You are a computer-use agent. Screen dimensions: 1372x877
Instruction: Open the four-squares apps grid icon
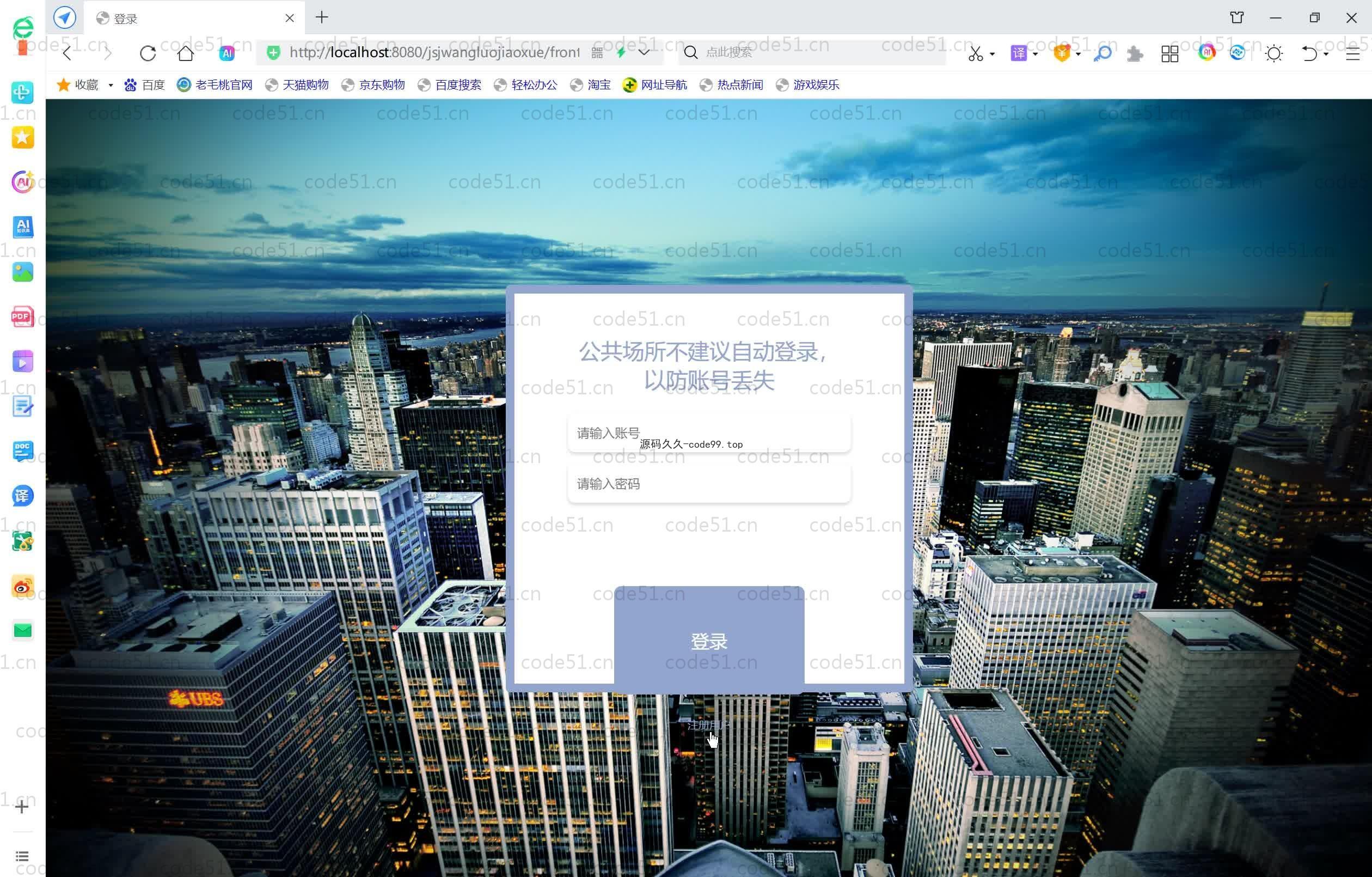click(1169, 53)
